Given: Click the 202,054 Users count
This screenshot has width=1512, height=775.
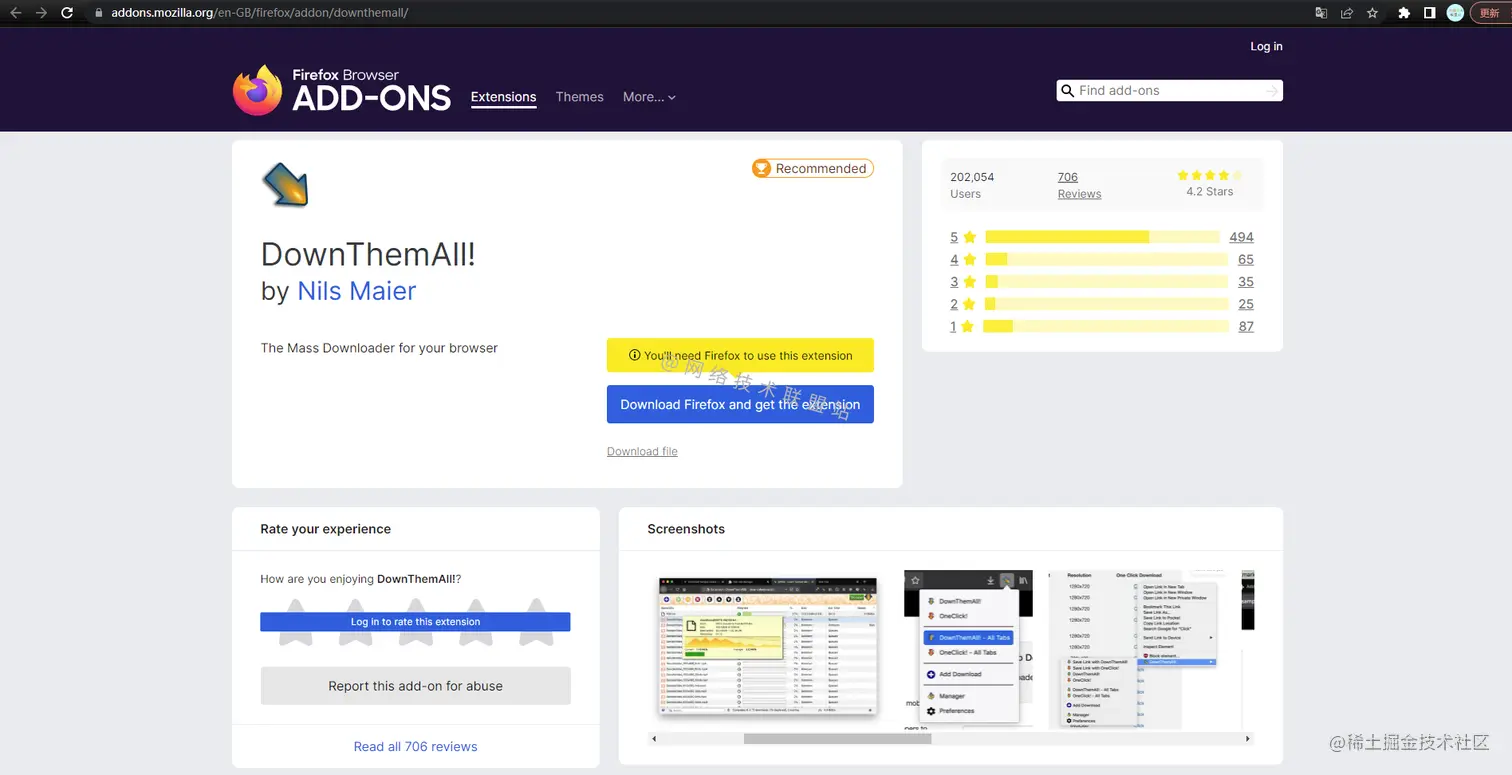Looking at the screenshot, I should point(972,185).
